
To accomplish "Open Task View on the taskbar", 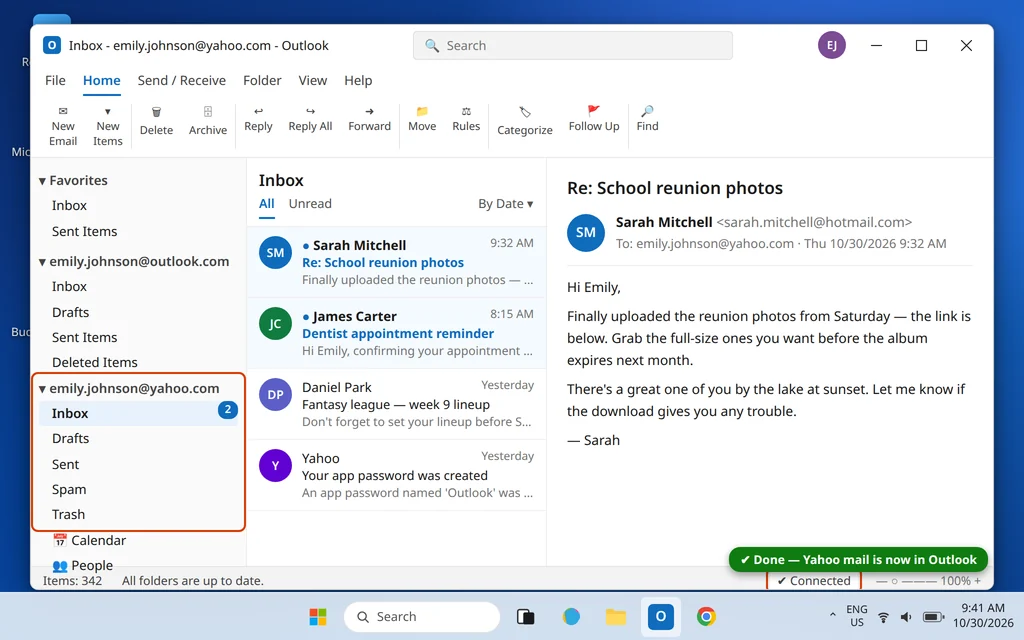I will [x=526, y=616].
